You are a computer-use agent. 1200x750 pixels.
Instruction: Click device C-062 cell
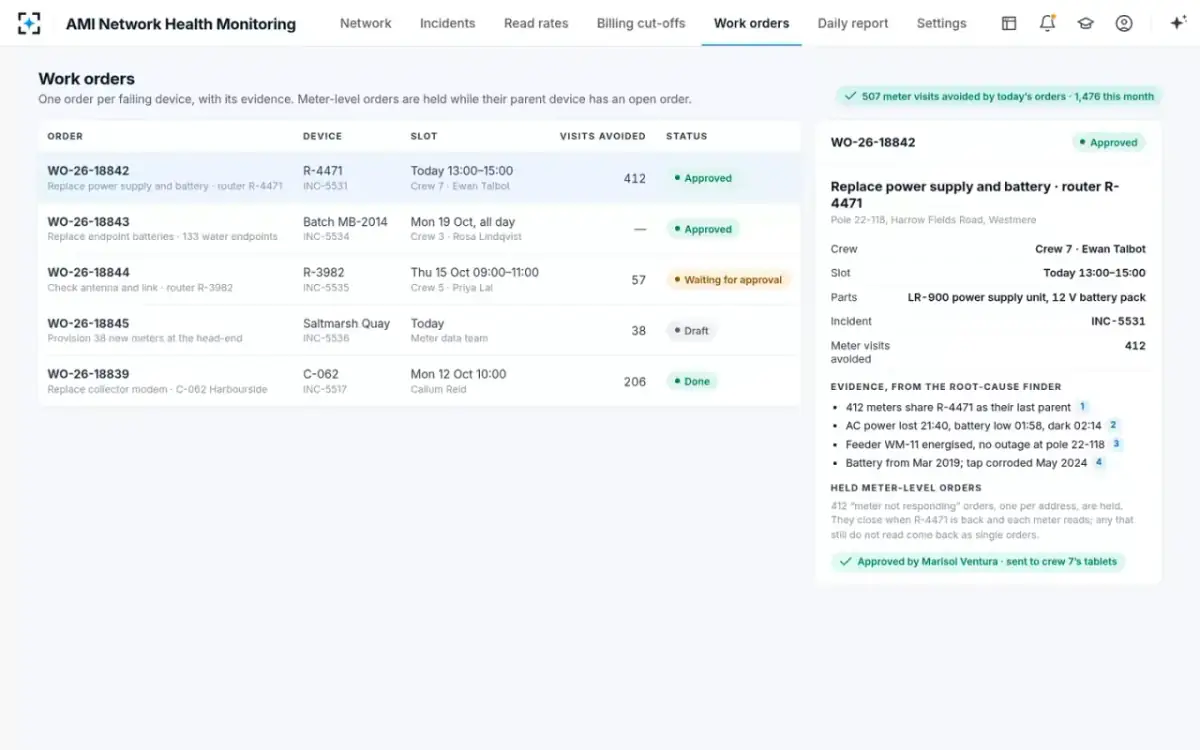[x=321, y=374]
